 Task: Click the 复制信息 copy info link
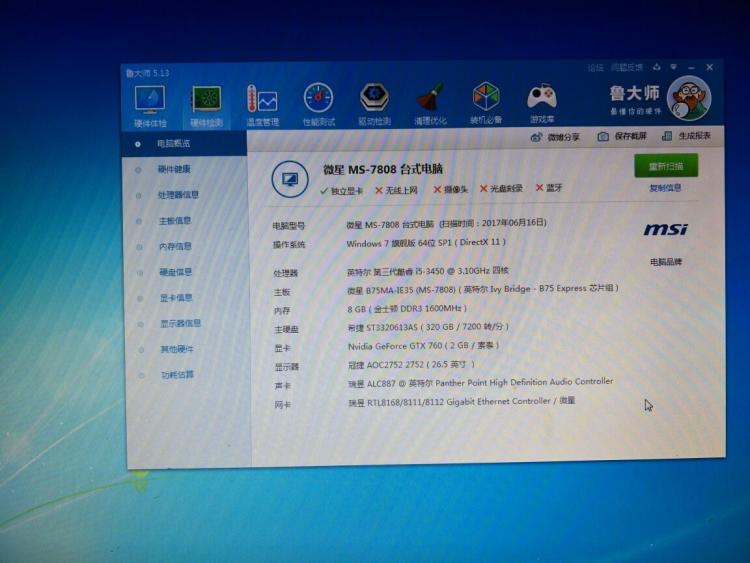pos(665,188)
